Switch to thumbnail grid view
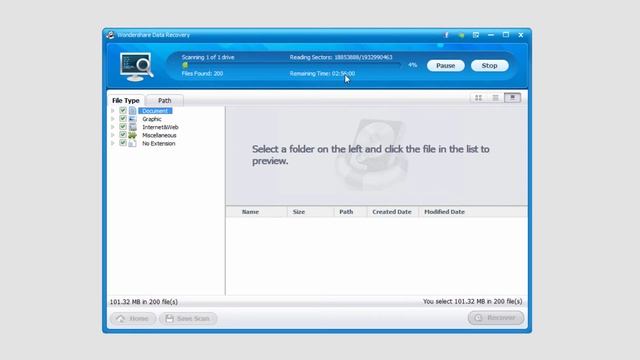 (478, 98)
